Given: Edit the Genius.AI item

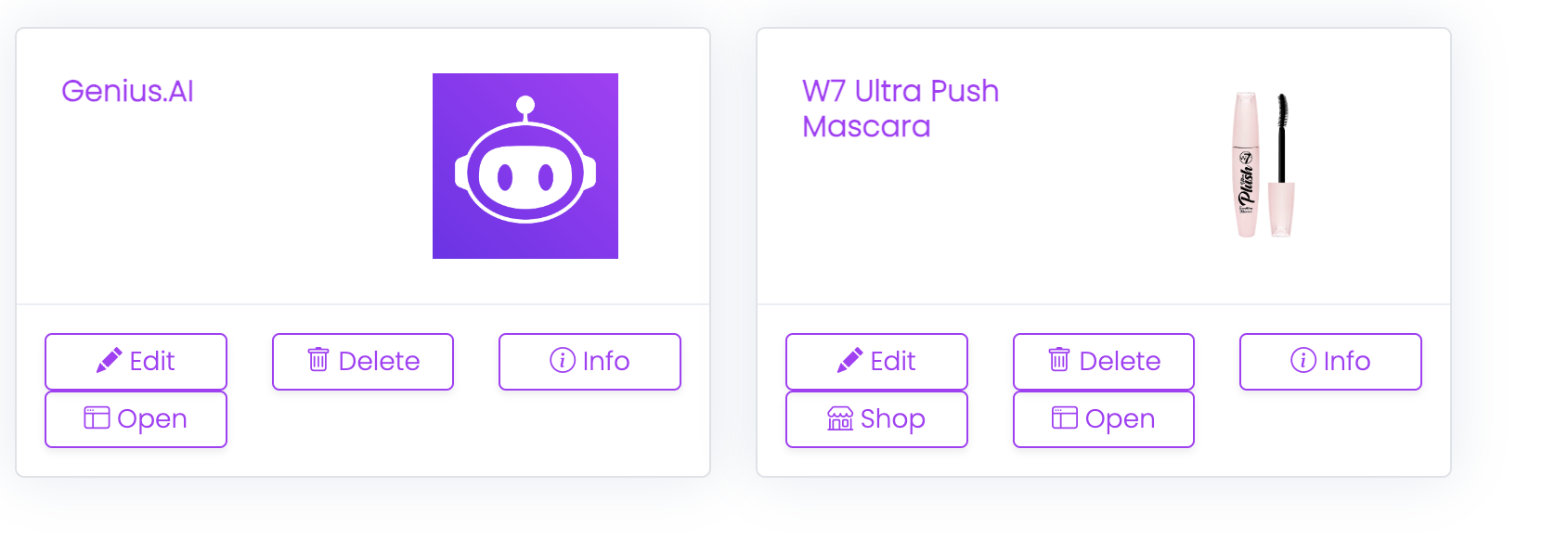Looking at the screenshot, I should pos(136,362).
